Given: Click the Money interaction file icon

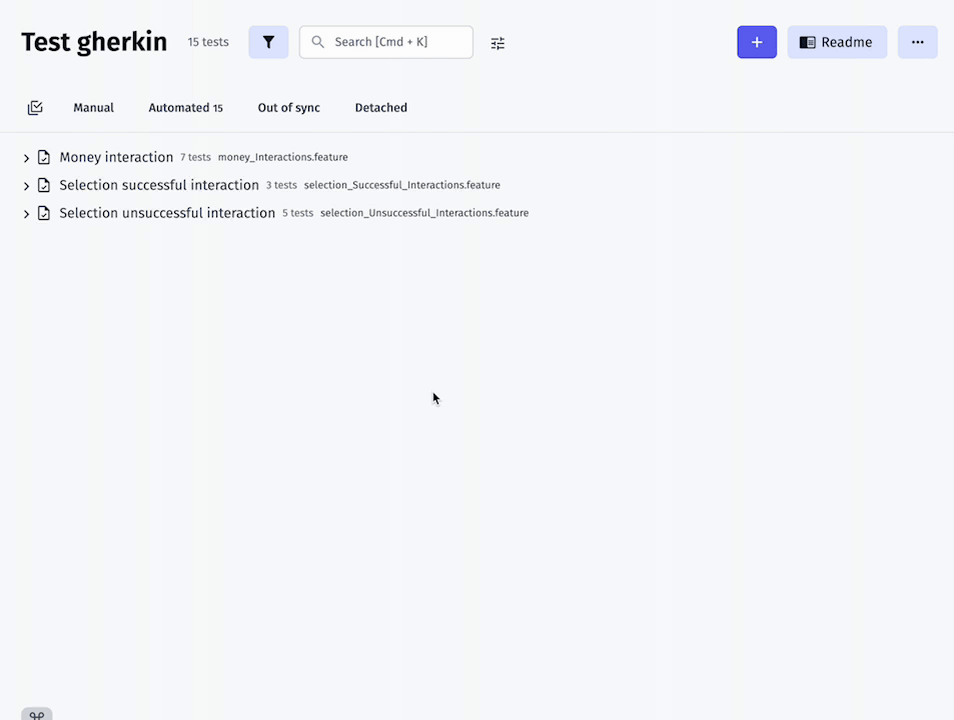Looking at the screenshot, I should [x=44, y=157].
